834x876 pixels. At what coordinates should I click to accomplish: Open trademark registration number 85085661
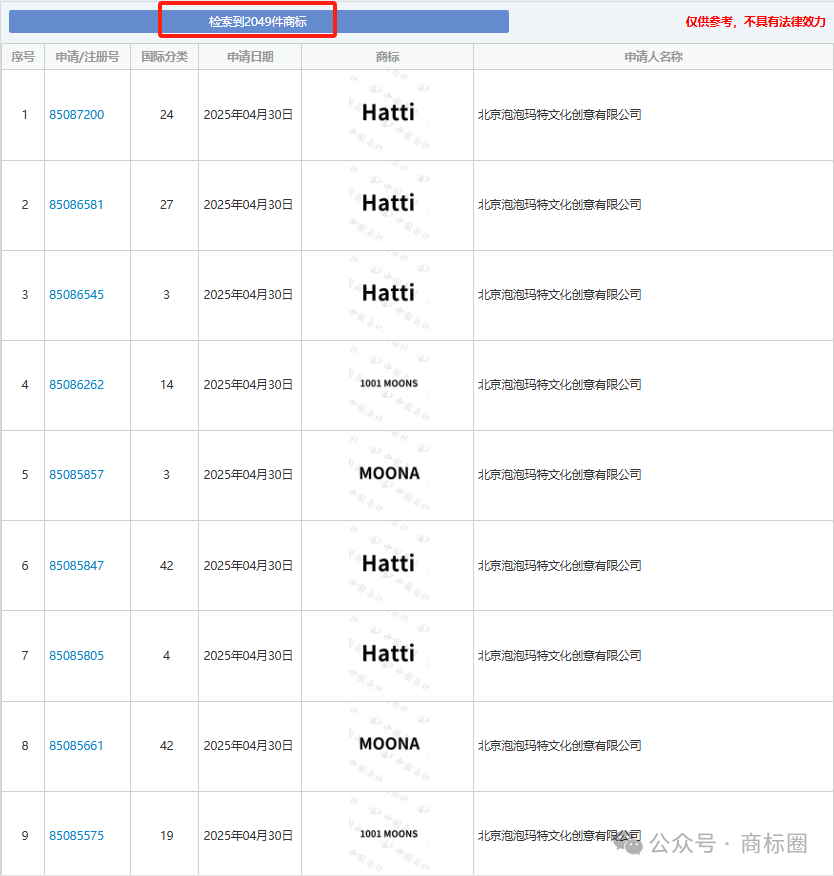pyautogui.click(x=77, y=745)
